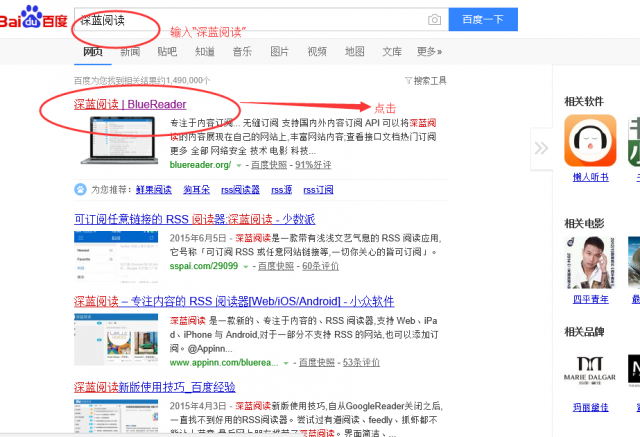Click the 百度一下 search button
The width and height of the screenshot is (640, 437).
tap(483, 19)
